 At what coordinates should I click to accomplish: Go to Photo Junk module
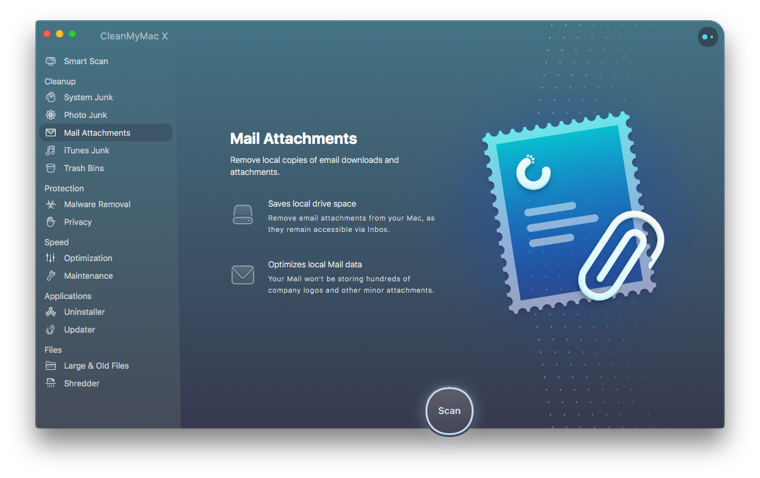pos(85,115)
